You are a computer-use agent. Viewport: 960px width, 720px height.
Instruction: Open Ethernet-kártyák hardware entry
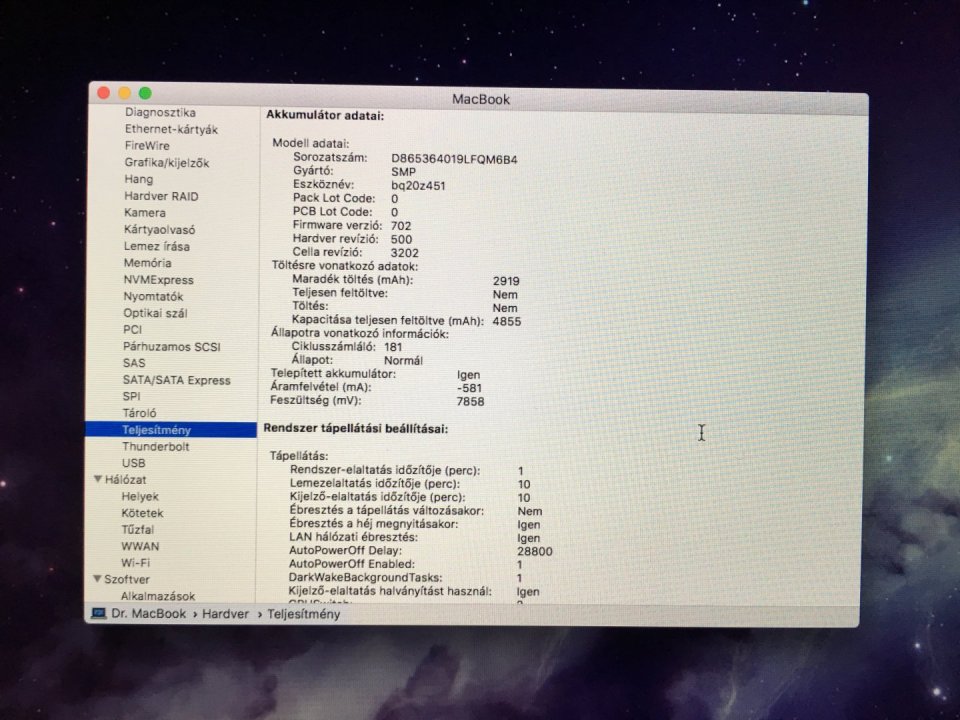pyautogui.click(x=171, y=129)
